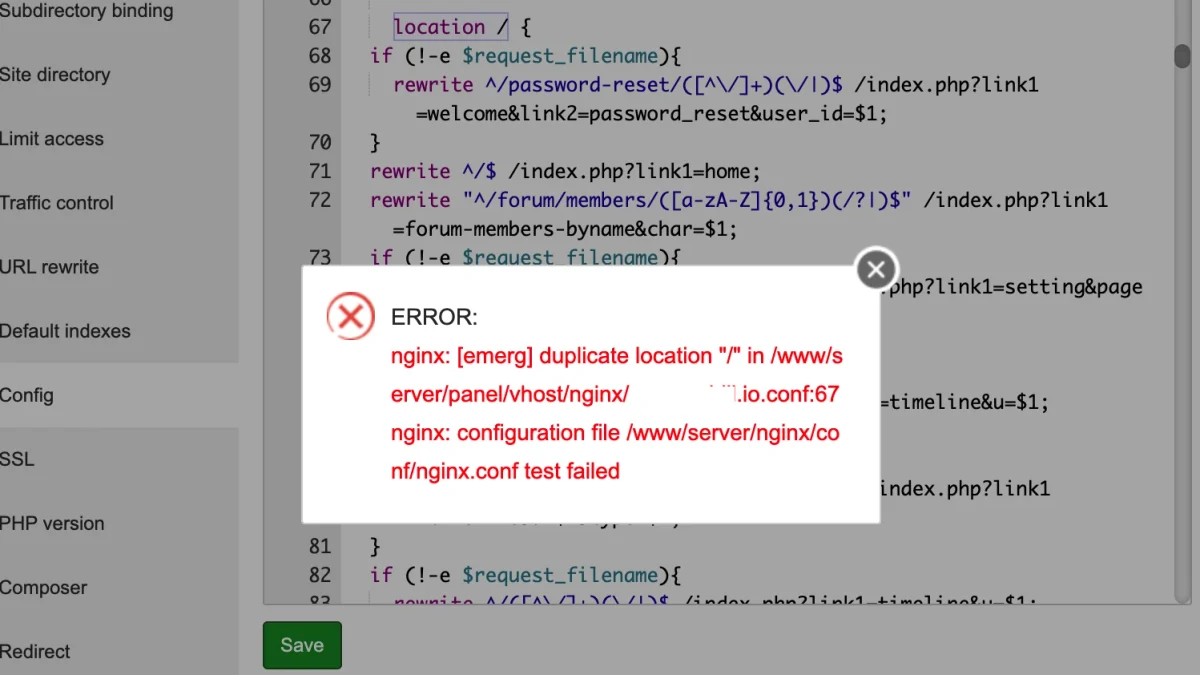
Task: Open the SSL settings tab
Action: [x=17, y=459]
